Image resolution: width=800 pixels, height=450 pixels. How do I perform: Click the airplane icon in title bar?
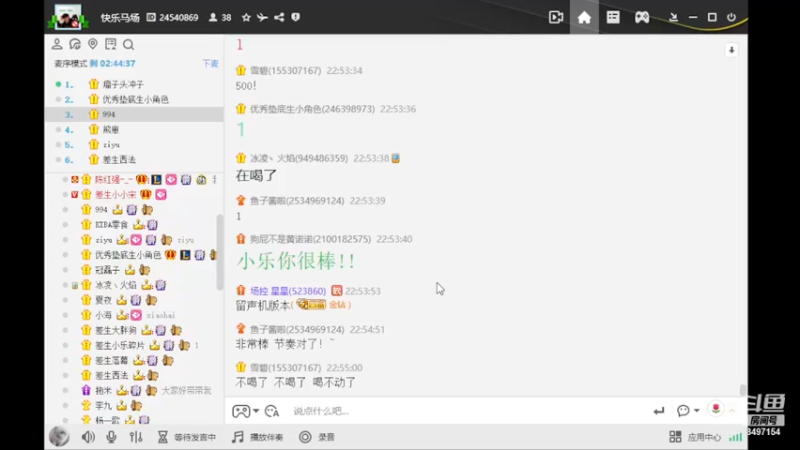click(262, 17)
